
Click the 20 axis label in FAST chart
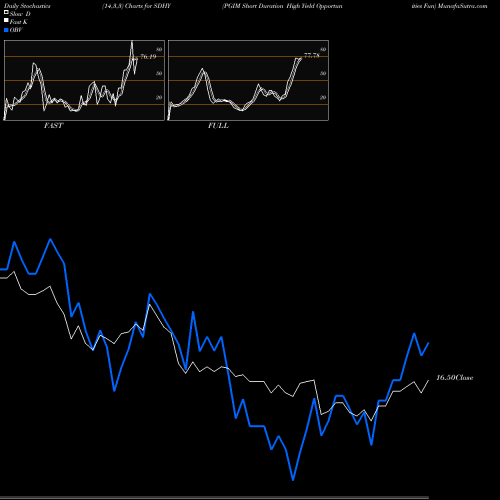pyautogui.click(x=159, y=97)
